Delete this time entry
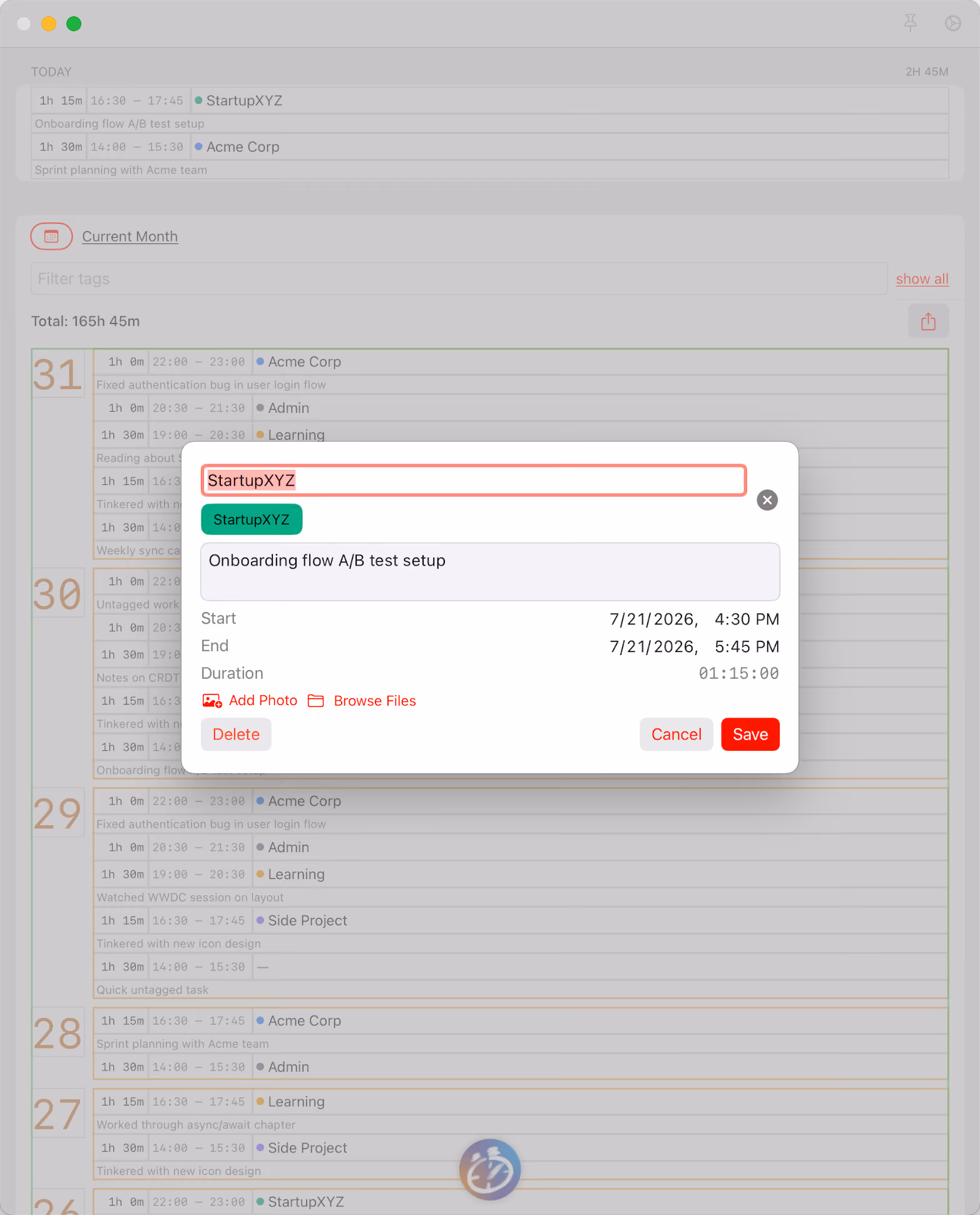Screen dimensions: 980x1215 pyautogui.click(x=236, y=735)
